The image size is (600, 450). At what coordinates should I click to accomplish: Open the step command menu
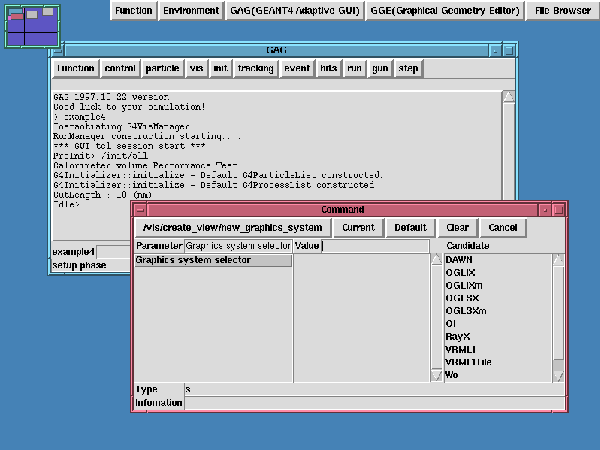tap(408, 68)
